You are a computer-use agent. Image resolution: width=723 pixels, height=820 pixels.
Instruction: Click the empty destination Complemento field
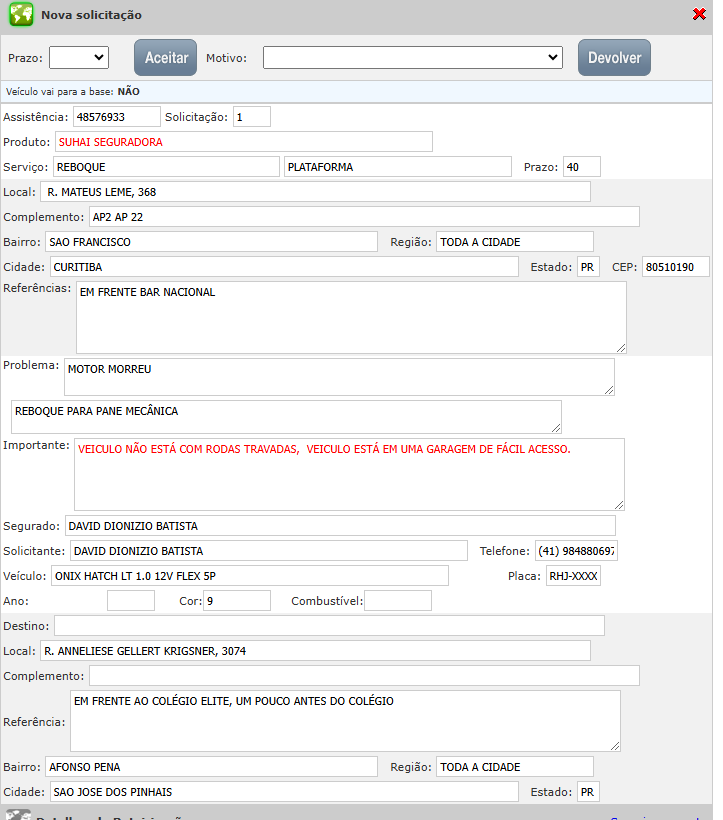[364, 676]
